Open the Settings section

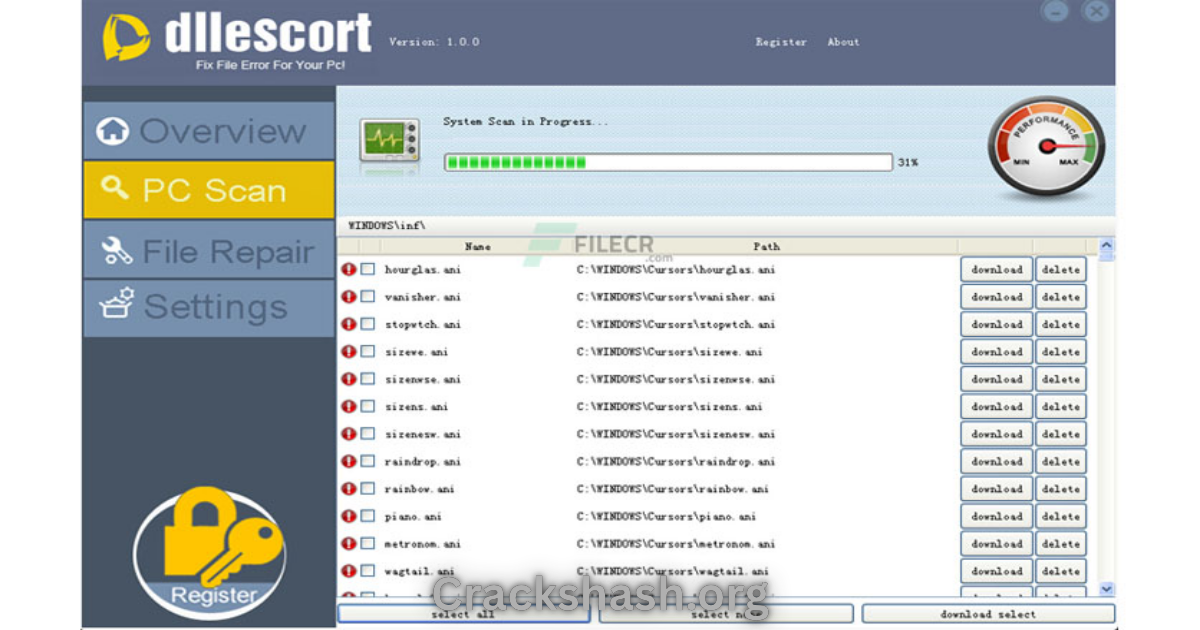pos(209,307)
